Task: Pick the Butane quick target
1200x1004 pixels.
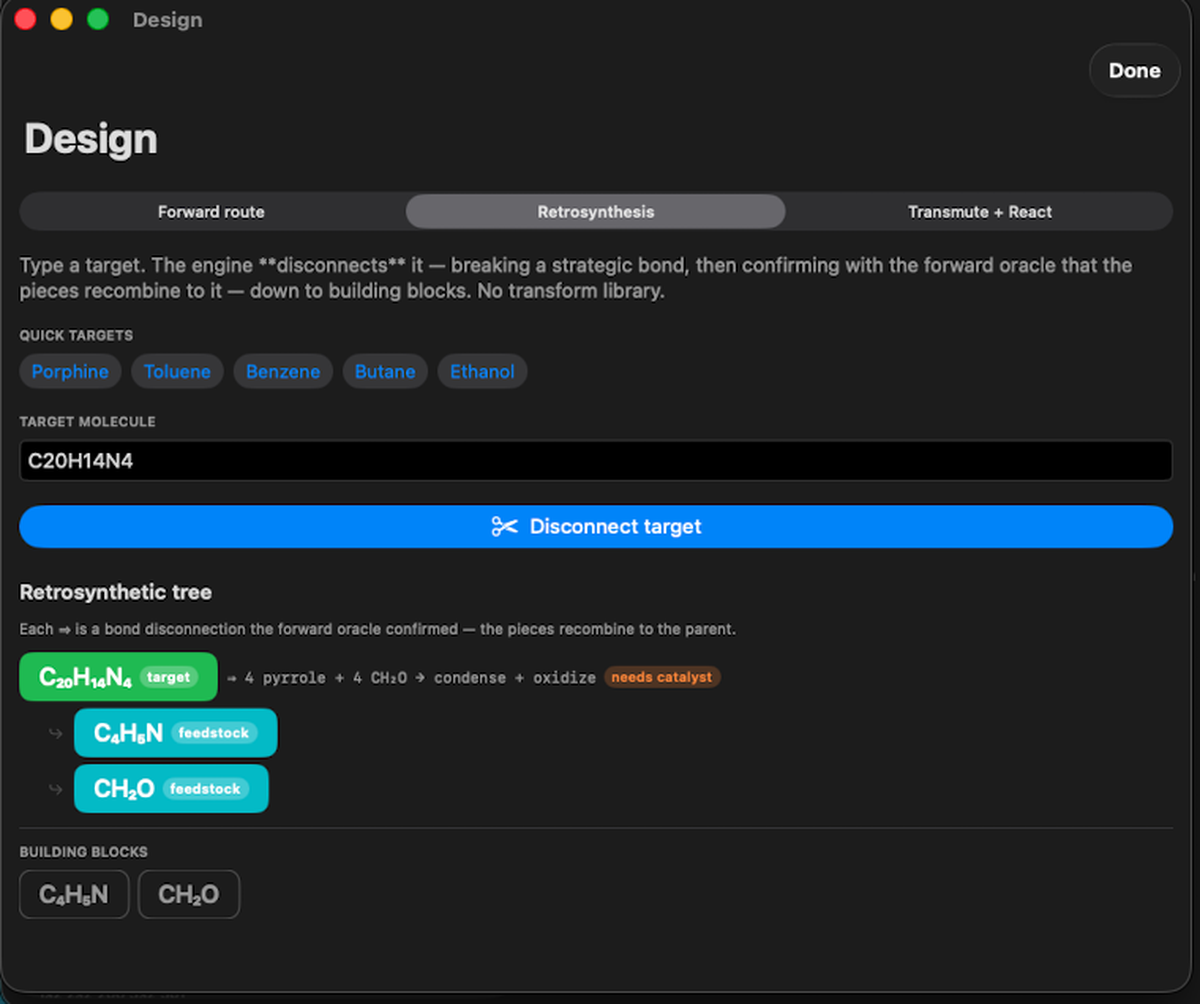Action: click(x=385, y=372)
